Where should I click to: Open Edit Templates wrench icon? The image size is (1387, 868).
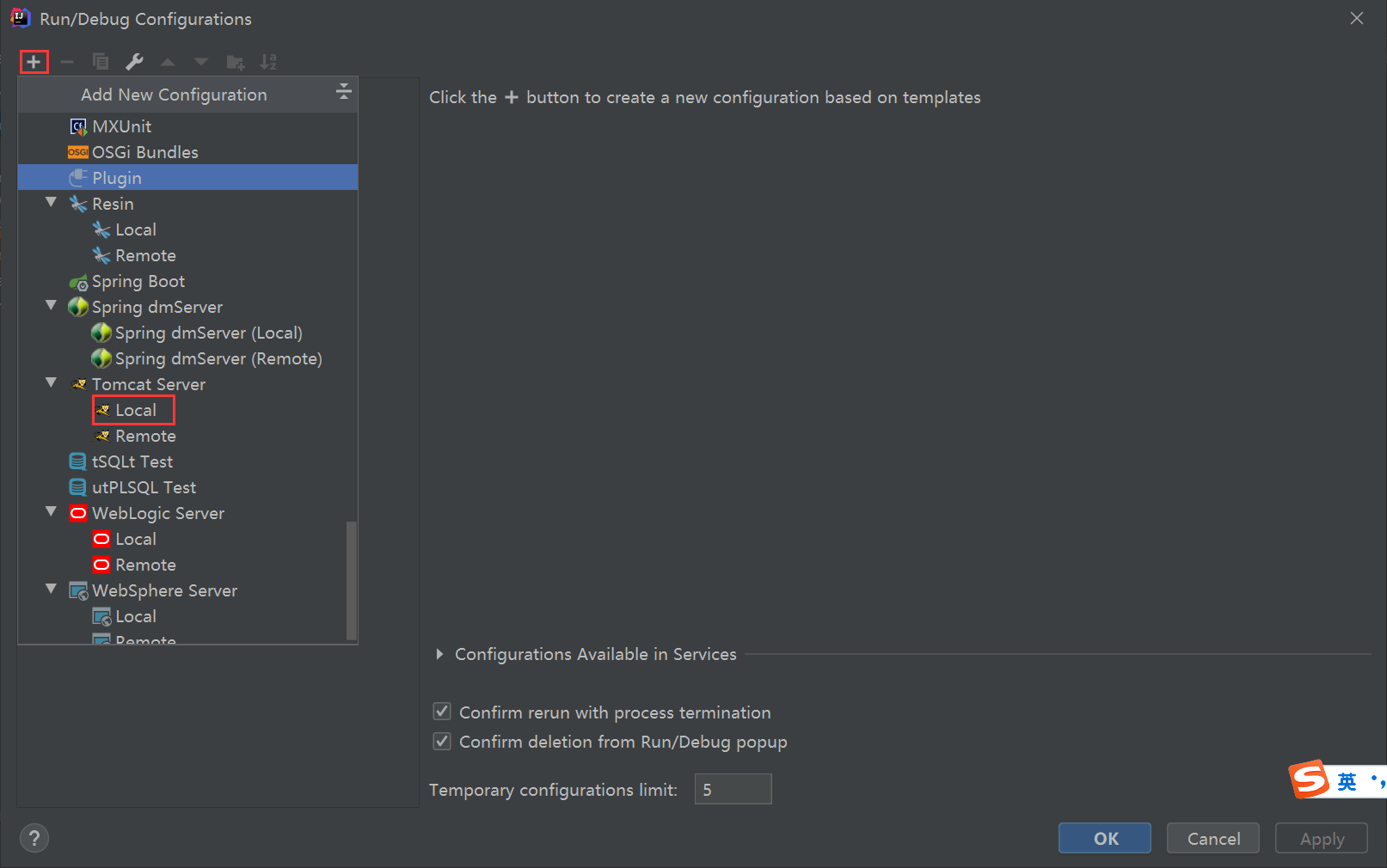pyautogui.click(x=134, y=62)
